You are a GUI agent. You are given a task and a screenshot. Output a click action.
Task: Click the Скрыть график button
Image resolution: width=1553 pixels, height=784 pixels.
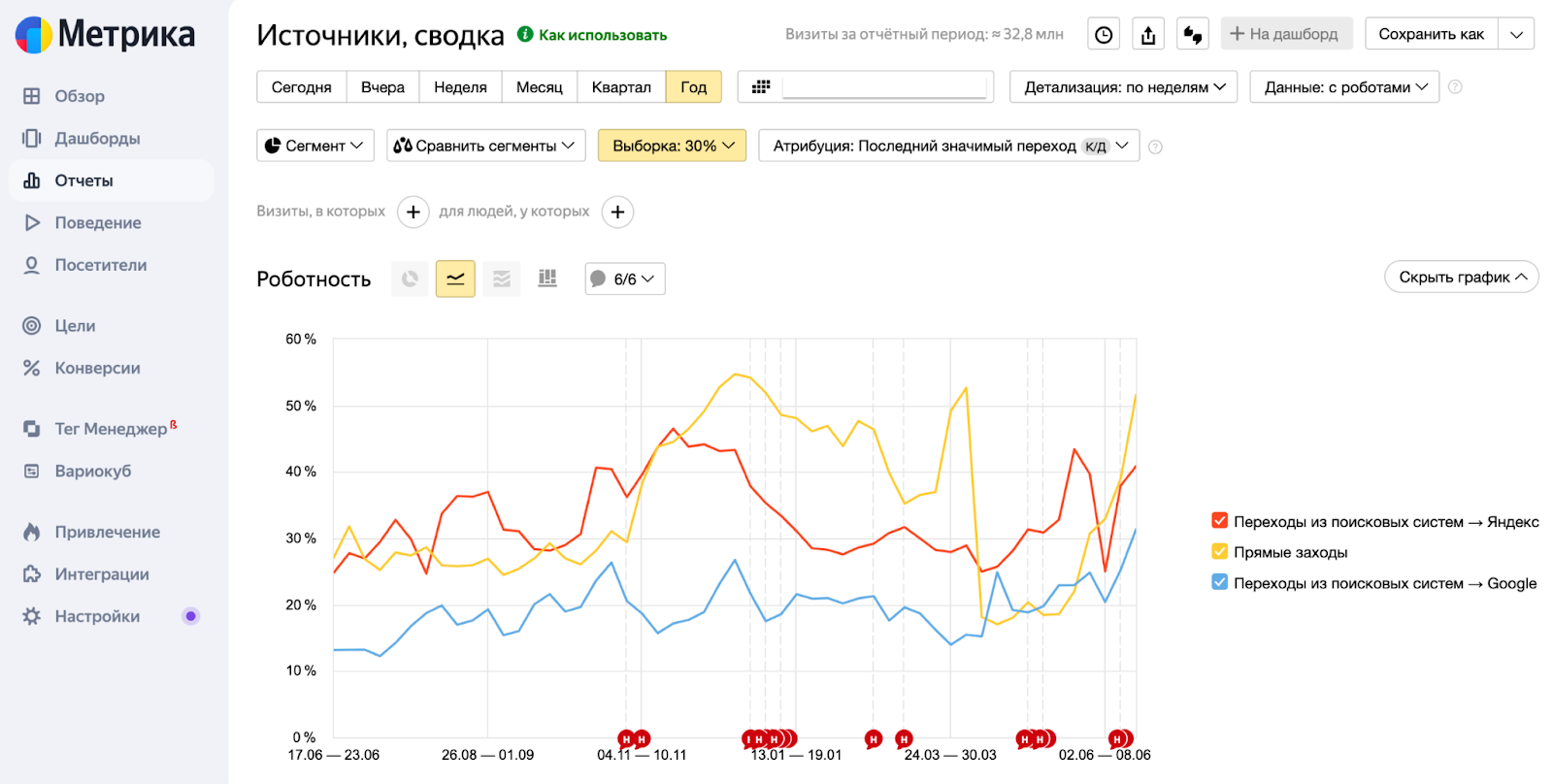[x=1461, y=278]
